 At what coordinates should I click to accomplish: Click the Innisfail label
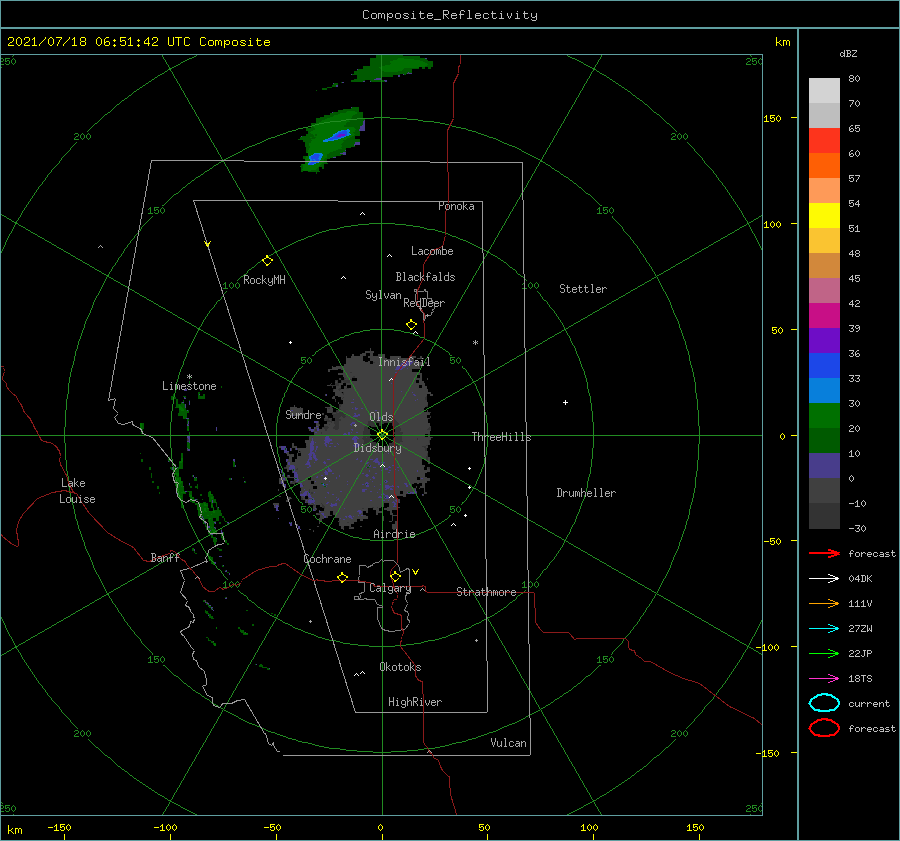[x=404, y=362]
